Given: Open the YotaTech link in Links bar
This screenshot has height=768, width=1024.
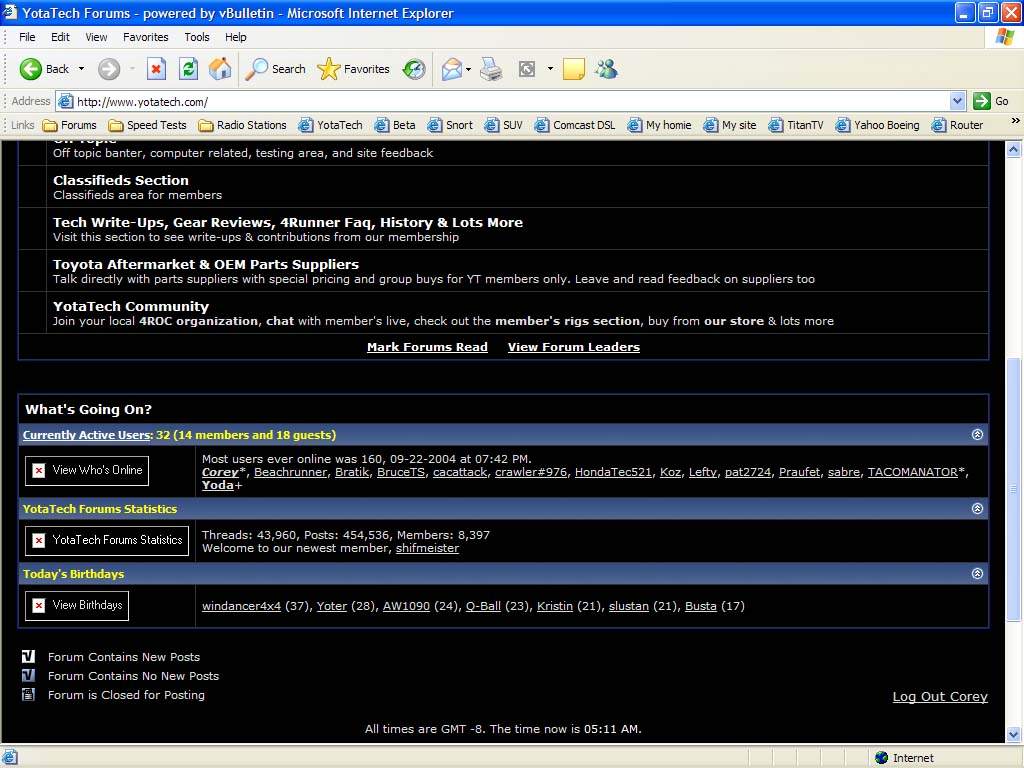Looking at the screenshot, I should tap(330, 125).
